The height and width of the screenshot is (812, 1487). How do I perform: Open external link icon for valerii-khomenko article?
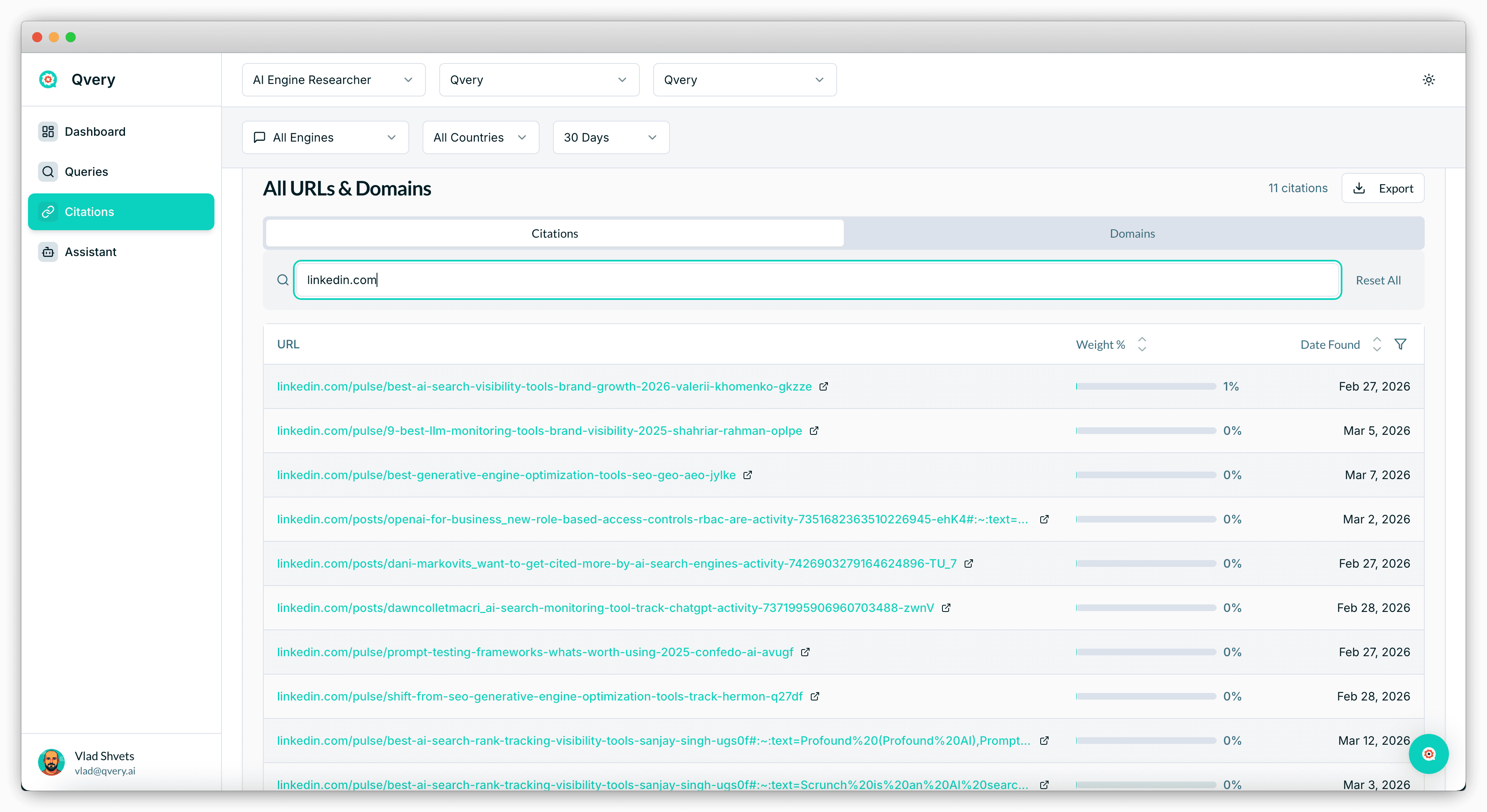[824, 387]
